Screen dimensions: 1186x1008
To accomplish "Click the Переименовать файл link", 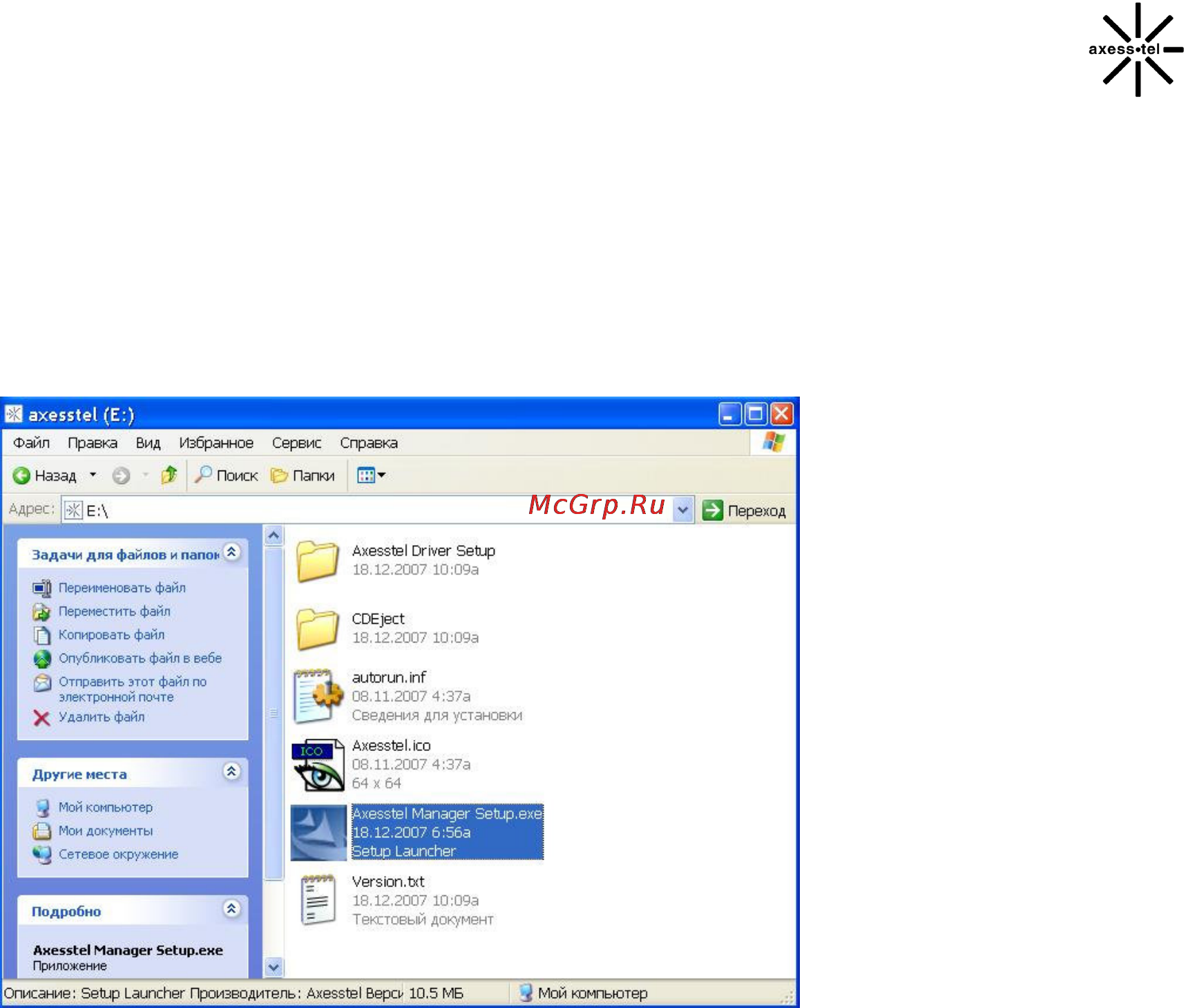I will [x=122, y=588].
